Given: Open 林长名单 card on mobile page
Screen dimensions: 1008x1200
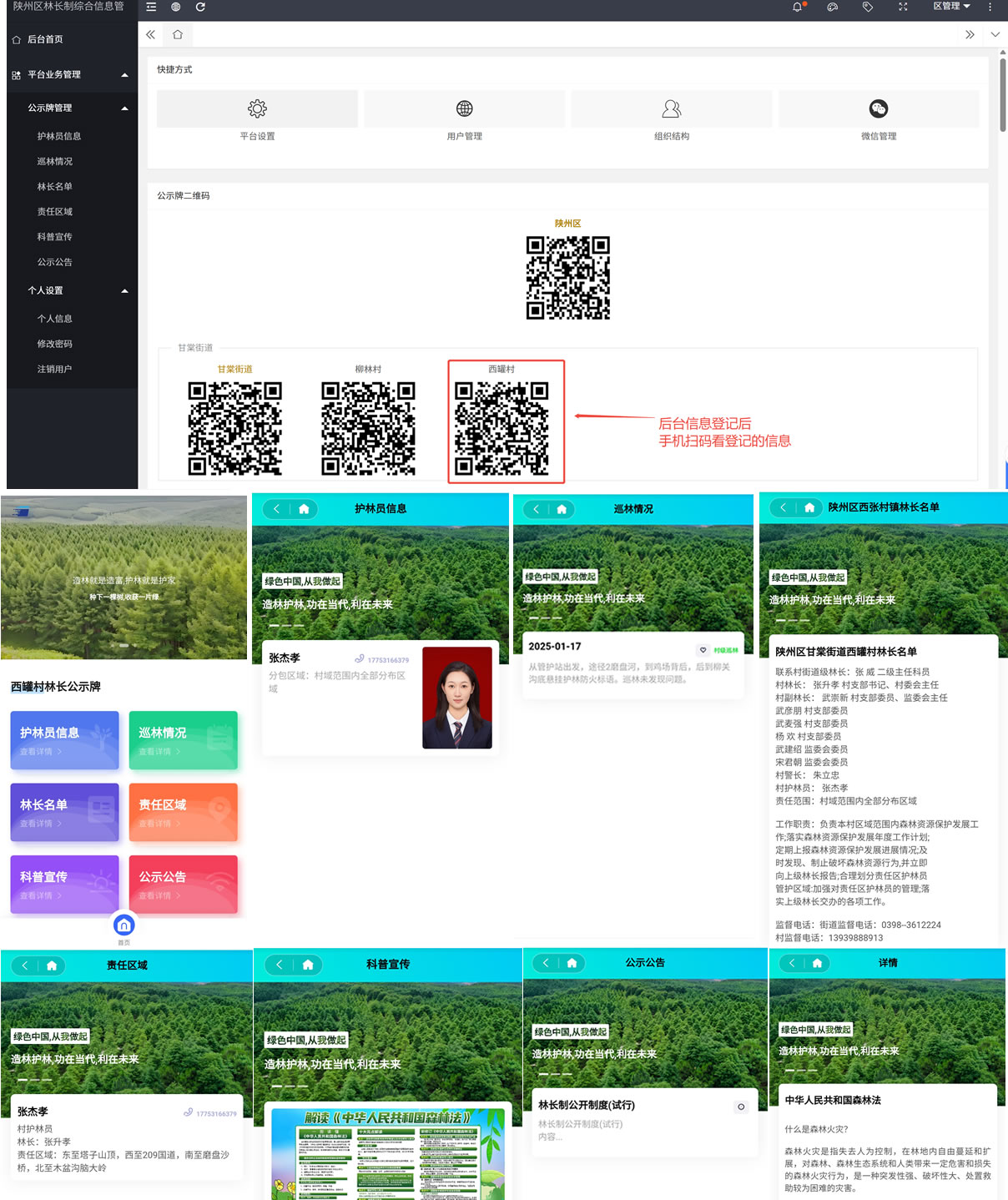Looking at the screenshot, I should point(64,812).
